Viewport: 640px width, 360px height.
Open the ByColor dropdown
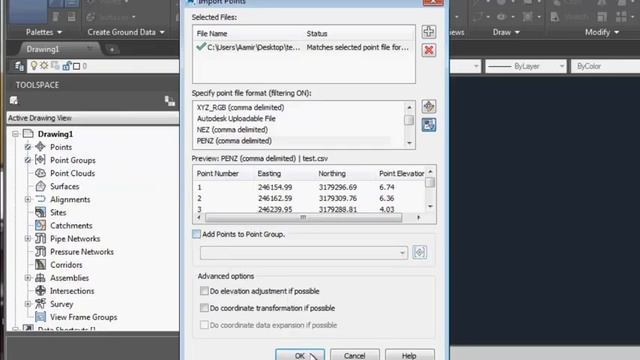pos(605,66)
